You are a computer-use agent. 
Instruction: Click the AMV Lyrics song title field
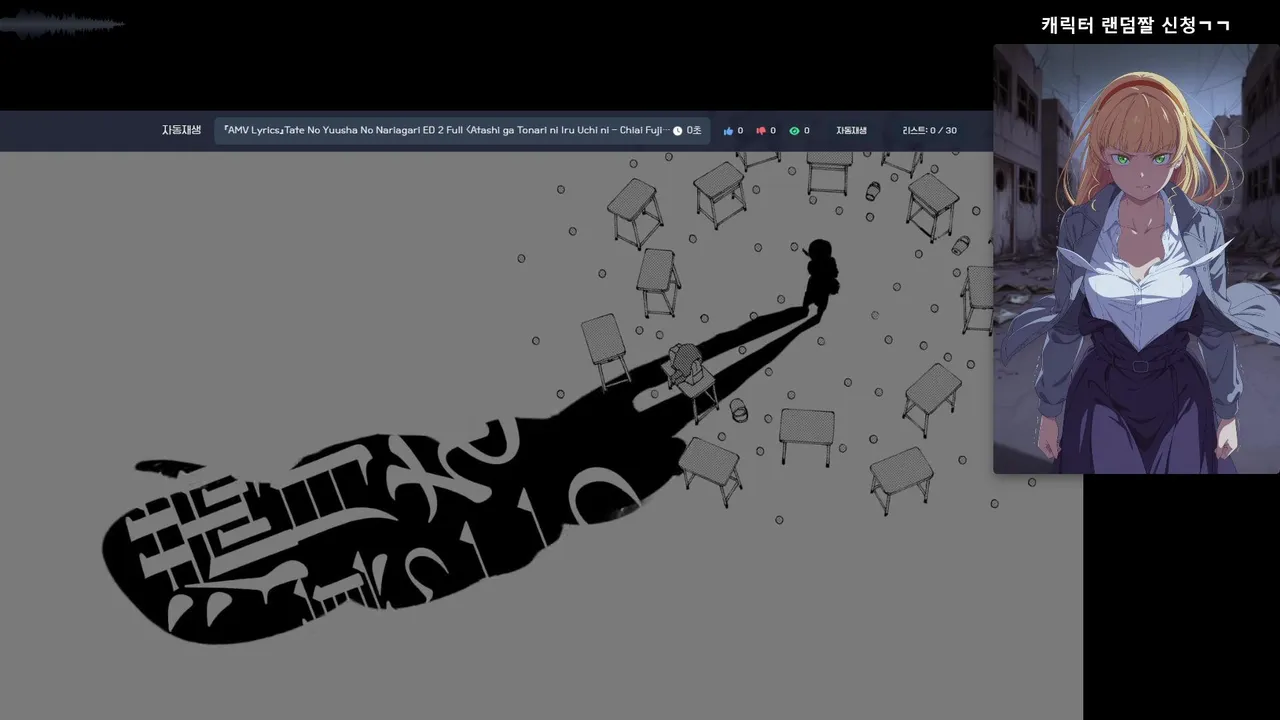462,131
